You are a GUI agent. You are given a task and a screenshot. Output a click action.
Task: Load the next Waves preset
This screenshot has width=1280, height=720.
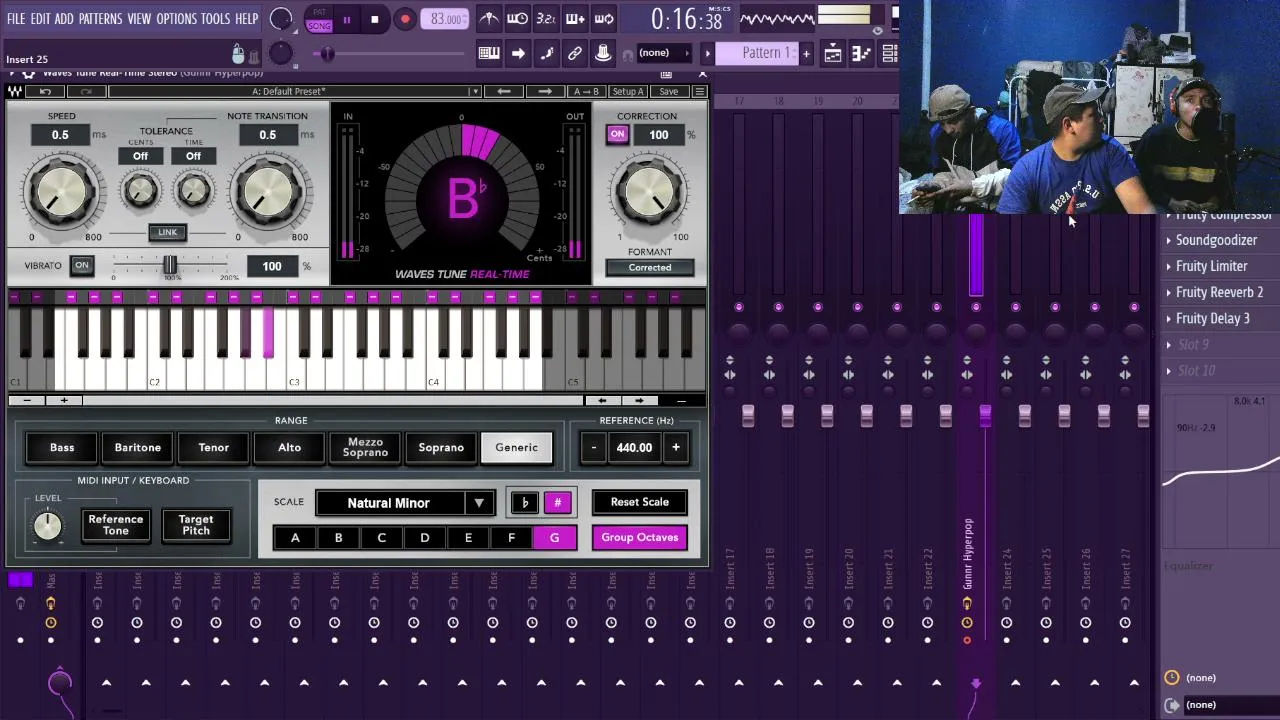pos(545,91)
